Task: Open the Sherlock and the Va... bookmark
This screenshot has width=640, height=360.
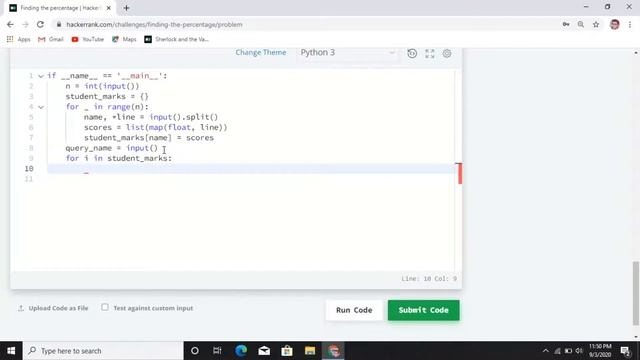Action: [x=176, y=39]
